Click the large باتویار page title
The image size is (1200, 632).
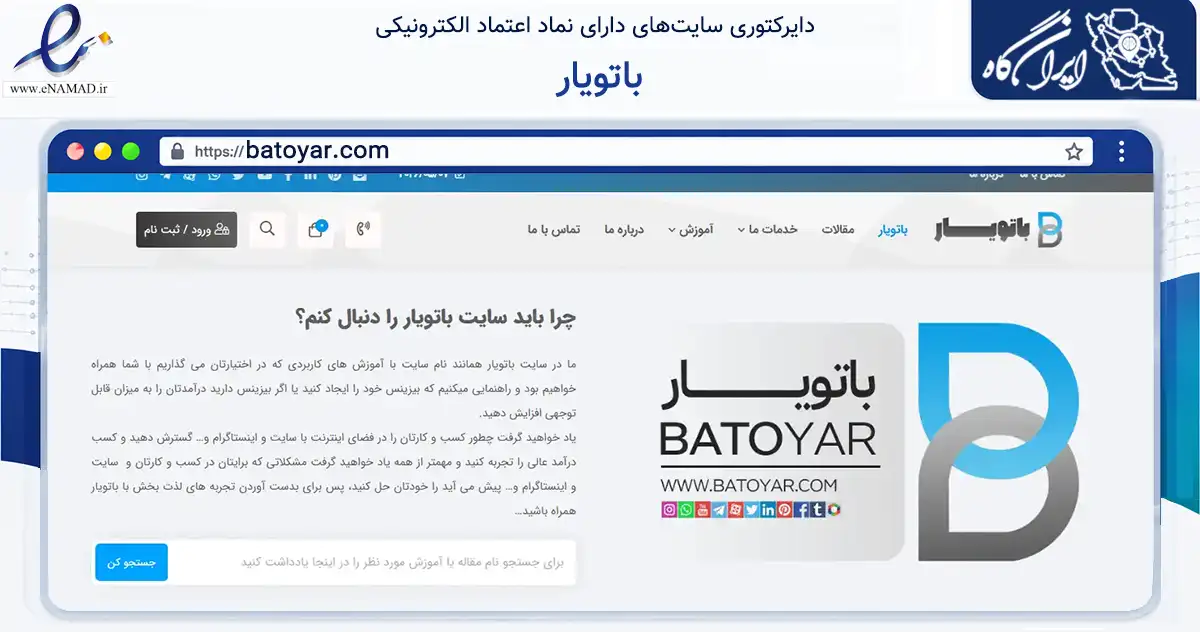pyautogui.click(x=598, y=78)
